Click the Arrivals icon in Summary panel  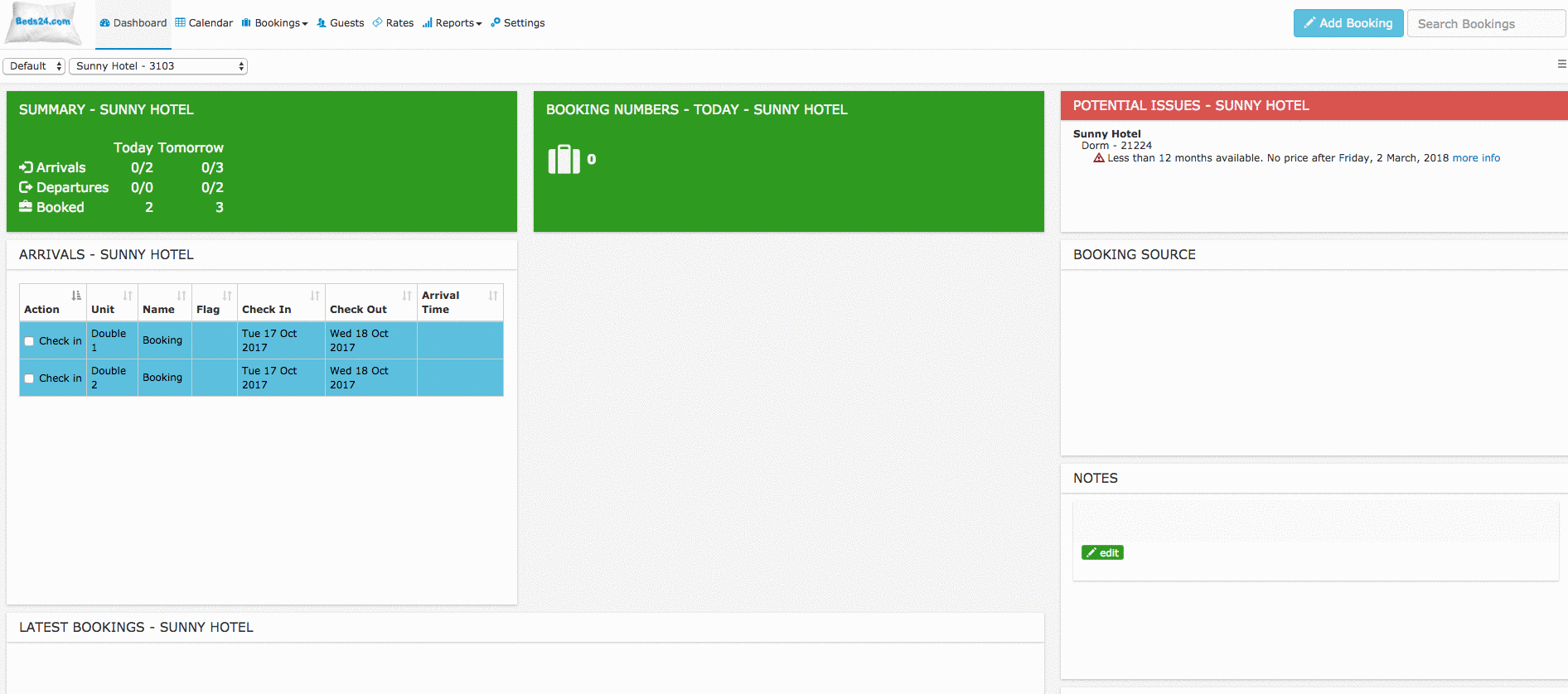(x=26, y=167)
